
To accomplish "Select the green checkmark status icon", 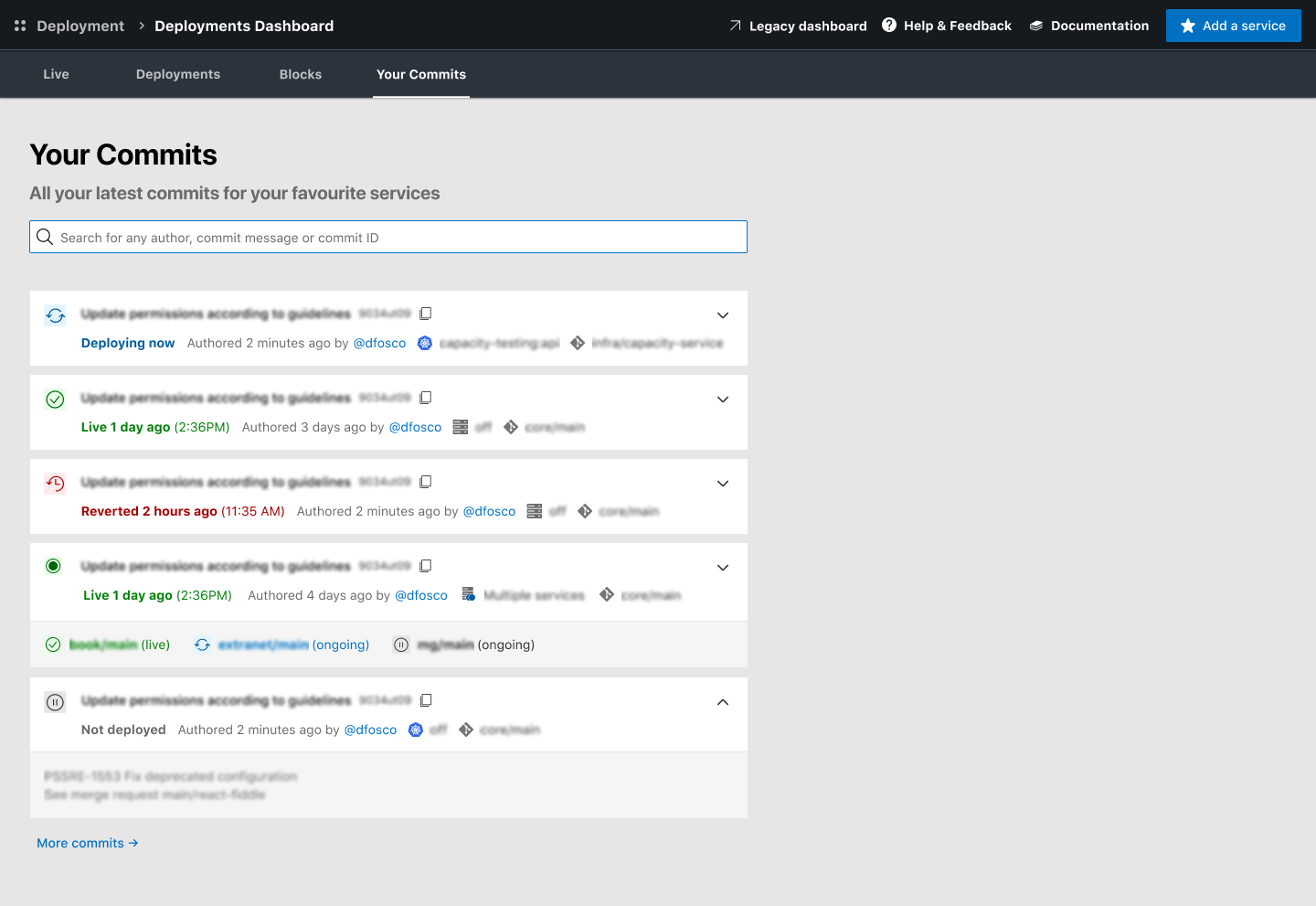I will coord(55,399).
